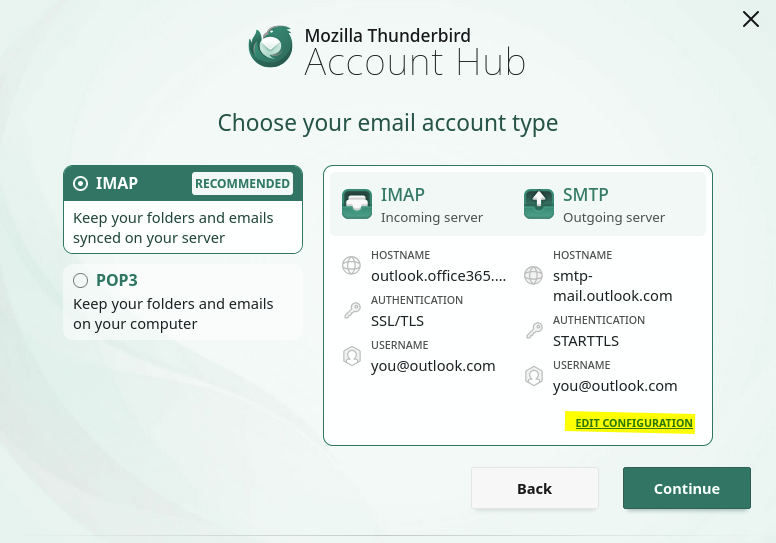Click the user icon beside IMAP username
This screenshot has width=776, height=543.
tap(351, 356)
